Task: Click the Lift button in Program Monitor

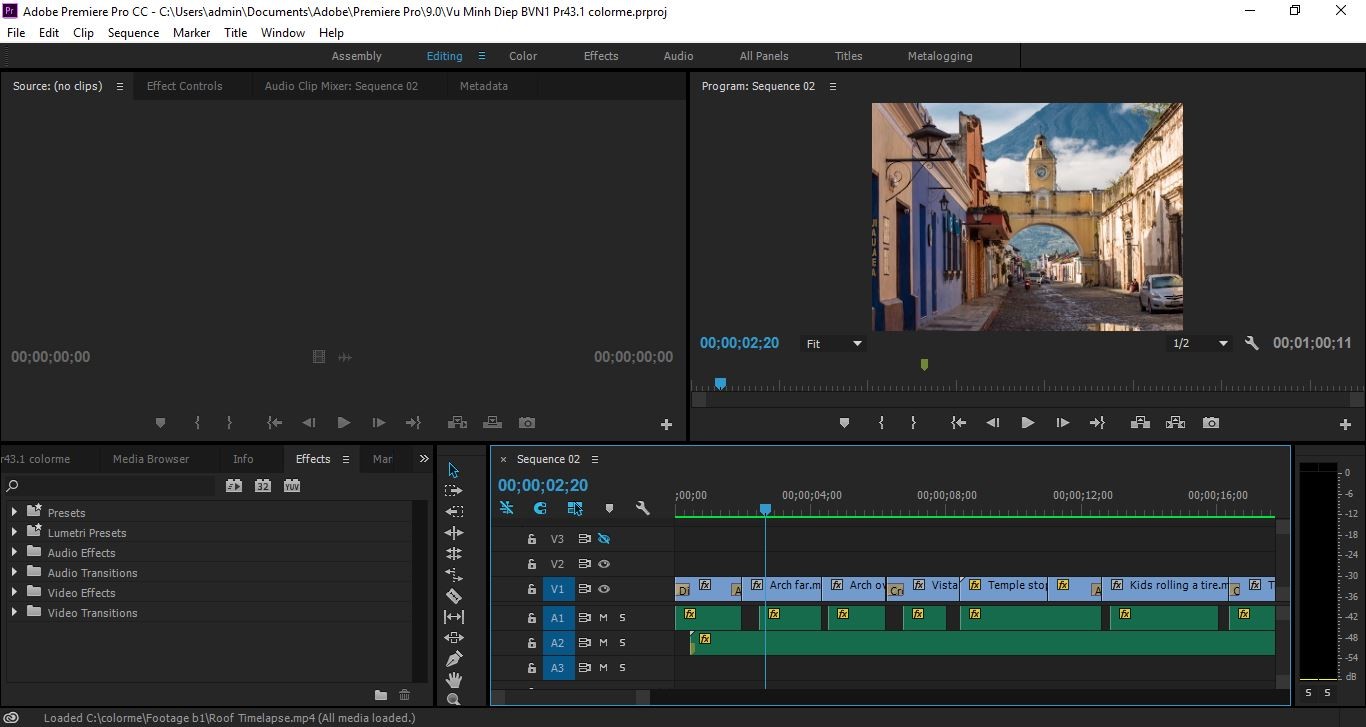Action: pos(1139,423)
